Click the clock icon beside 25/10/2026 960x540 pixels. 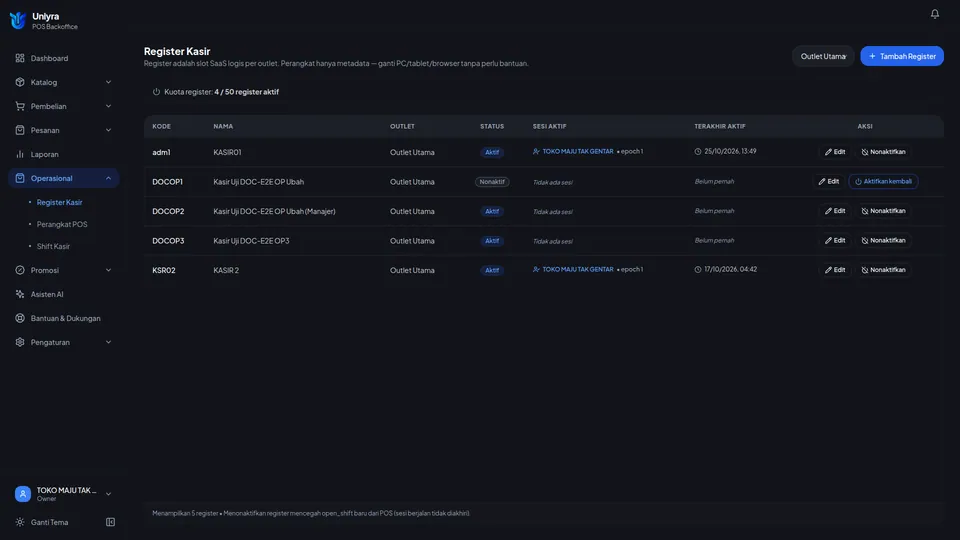pos(697,151)
